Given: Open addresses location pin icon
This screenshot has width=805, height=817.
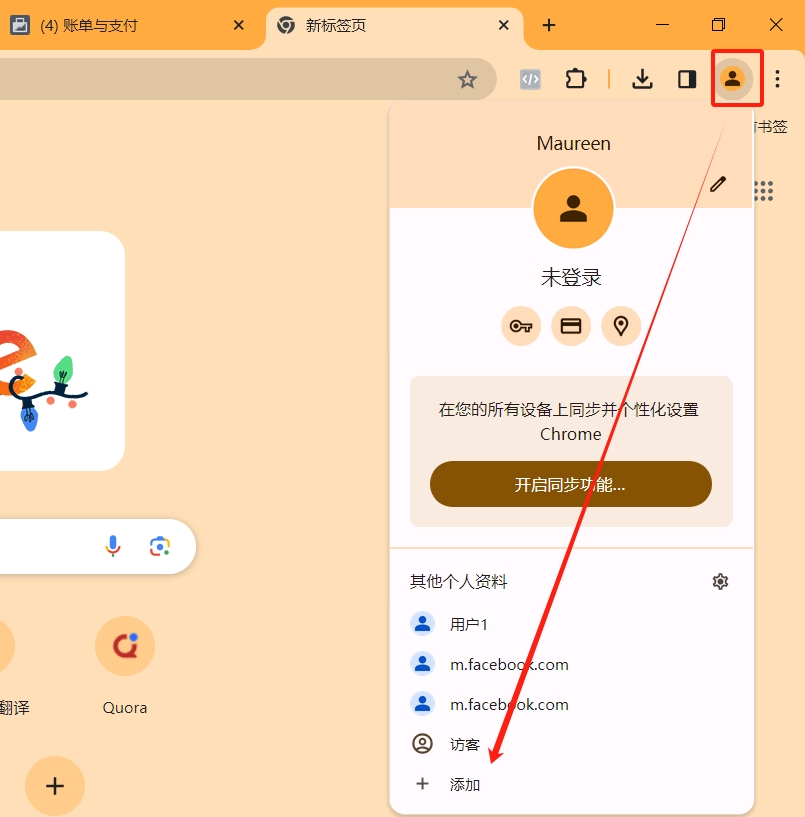Looking at the screenshot, I should pos(621,326).
